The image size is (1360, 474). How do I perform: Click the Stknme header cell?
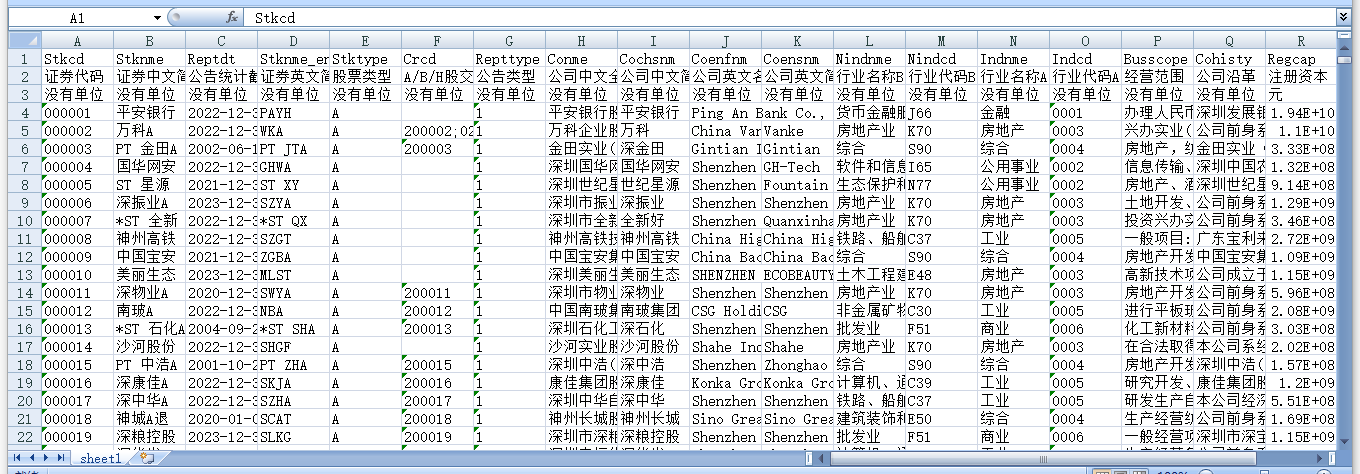148,58
